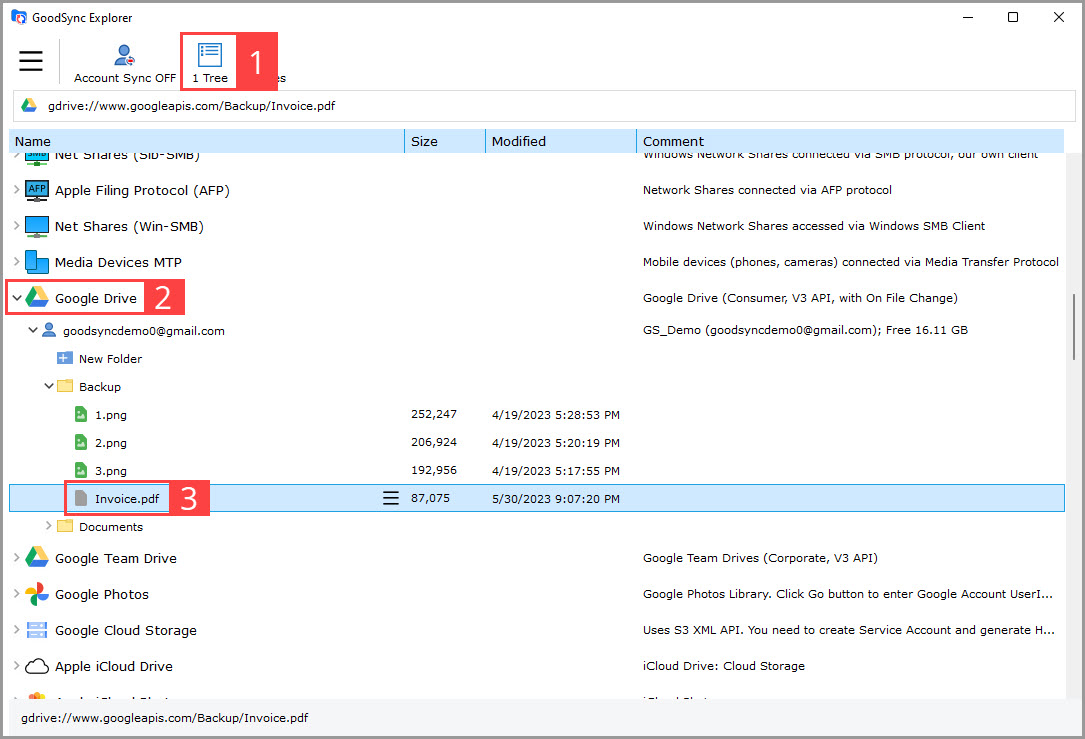Expand Apple Filing Protocol (AFP) node
1085x739 pixels.
17,190
